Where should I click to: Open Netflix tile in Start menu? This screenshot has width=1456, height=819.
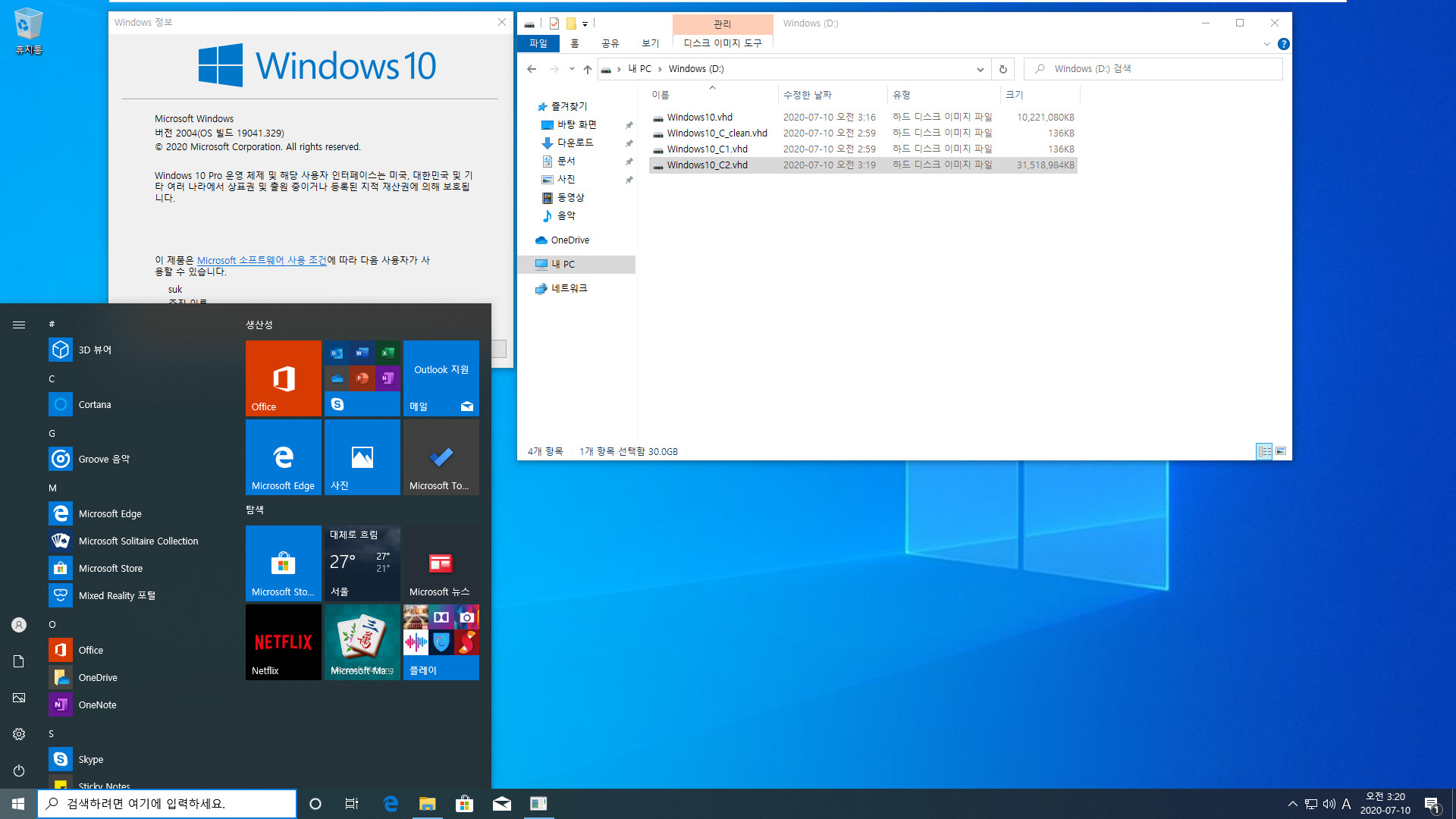pyautogui.click(x=283, y=642)
